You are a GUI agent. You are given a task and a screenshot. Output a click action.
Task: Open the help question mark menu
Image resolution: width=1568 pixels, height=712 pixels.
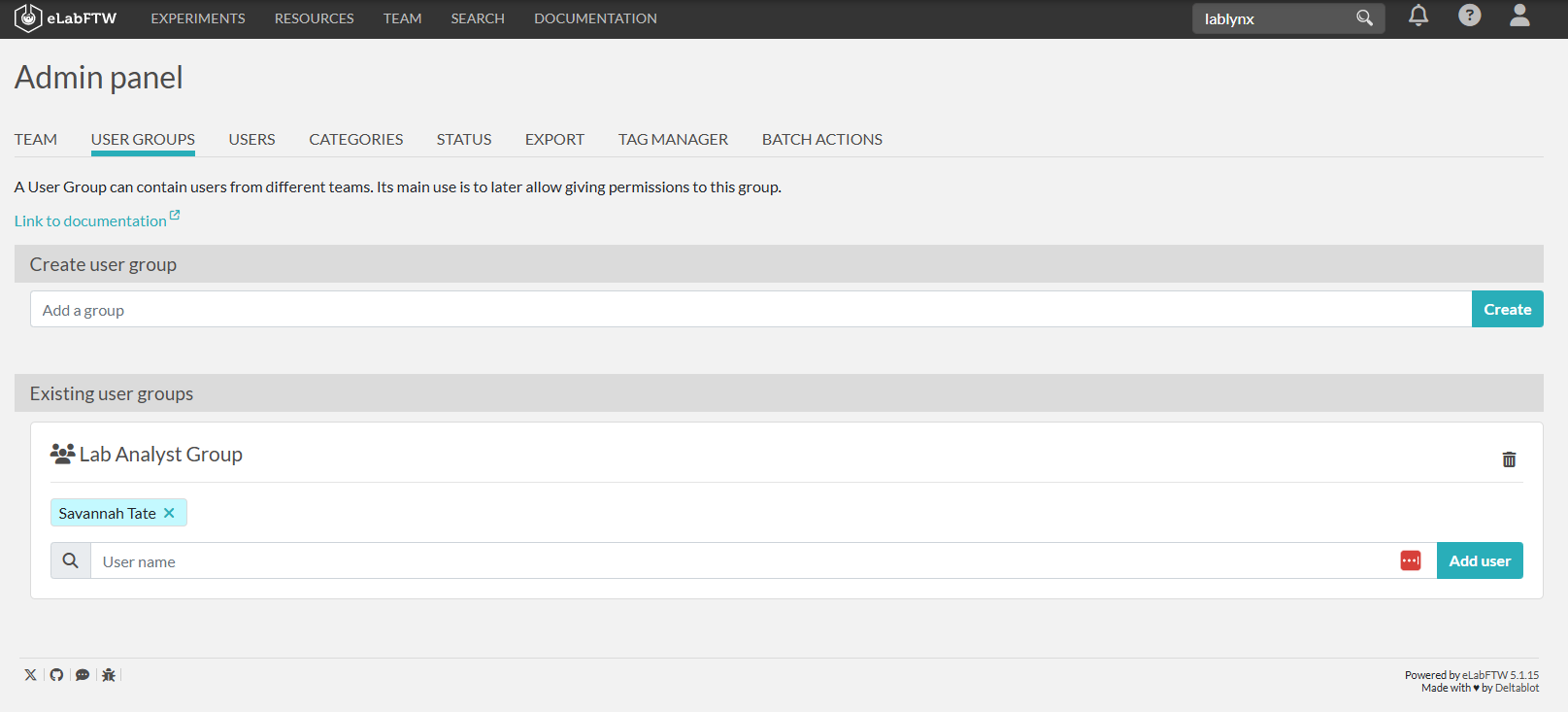[1469, 16]
